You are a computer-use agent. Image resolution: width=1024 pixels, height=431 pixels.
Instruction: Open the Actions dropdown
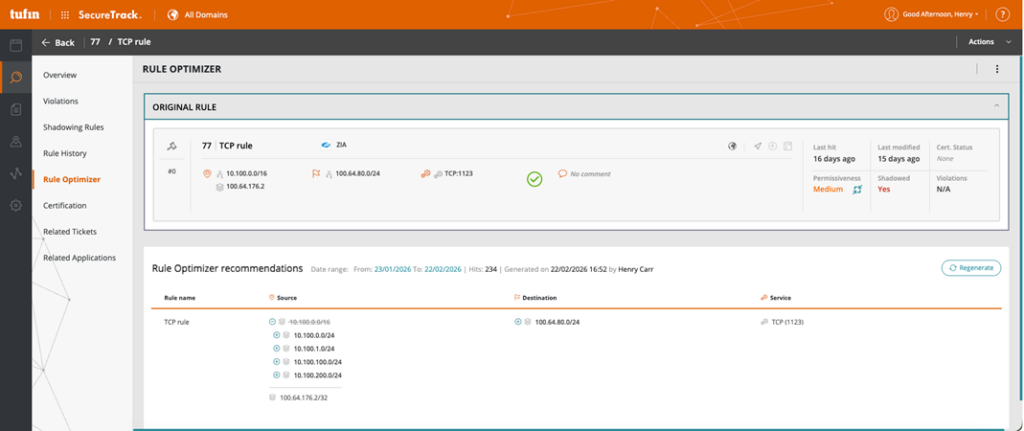[x=986, y=42]
